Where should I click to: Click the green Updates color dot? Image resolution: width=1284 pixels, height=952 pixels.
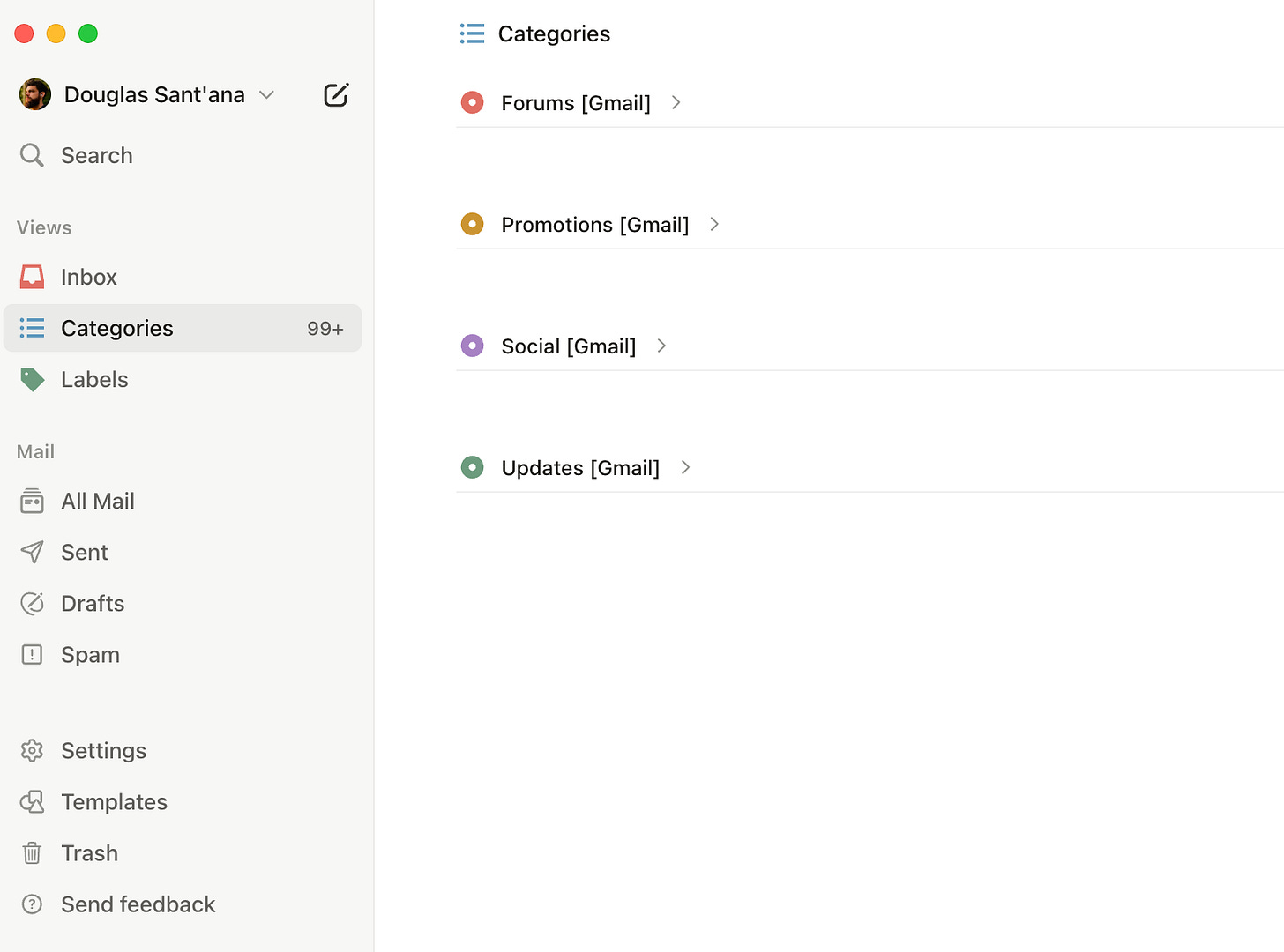472,467
